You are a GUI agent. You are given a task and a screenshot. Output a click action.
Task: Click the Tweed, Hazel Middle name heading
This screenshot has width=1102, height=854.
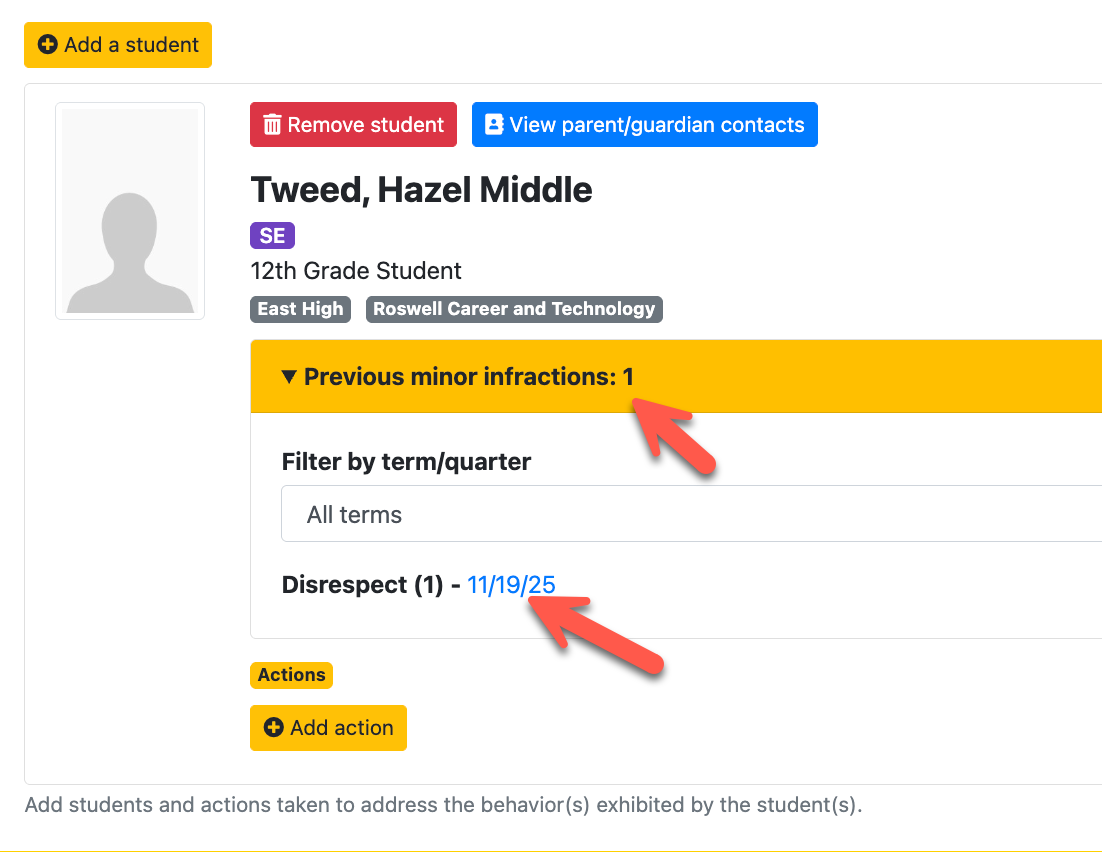click(421, 190)
